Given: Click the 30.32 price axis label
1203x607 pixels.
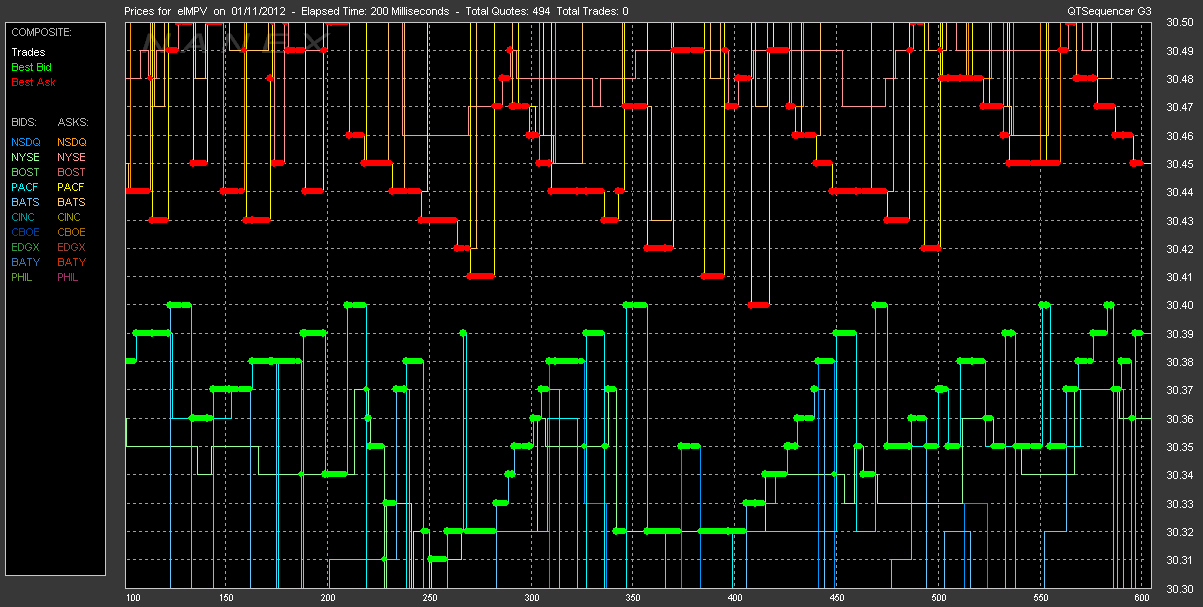Looking at the screenshot, I should pyautogui.click(x=1178, y=532).
